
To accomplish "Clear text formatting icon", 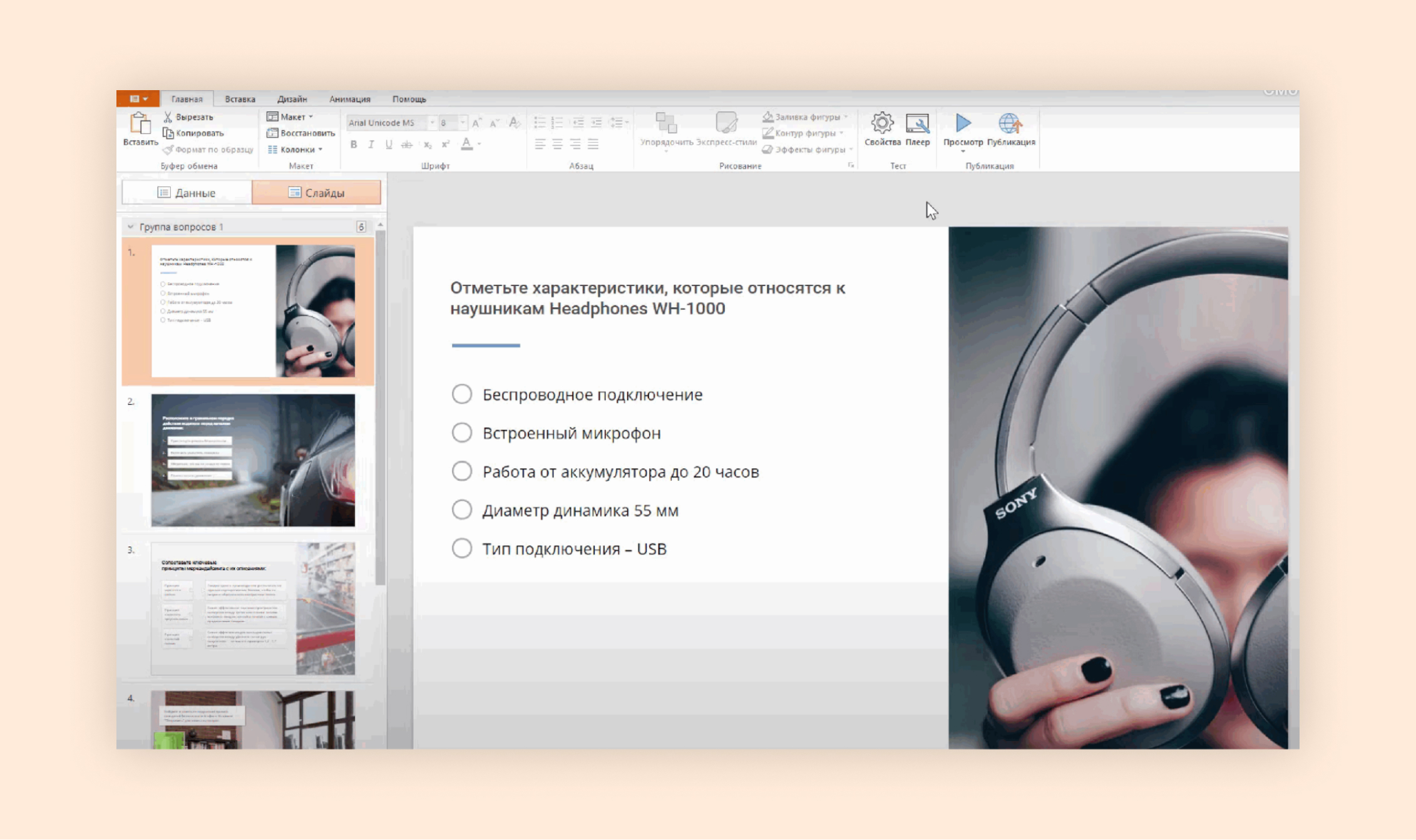I will (515, 123).
